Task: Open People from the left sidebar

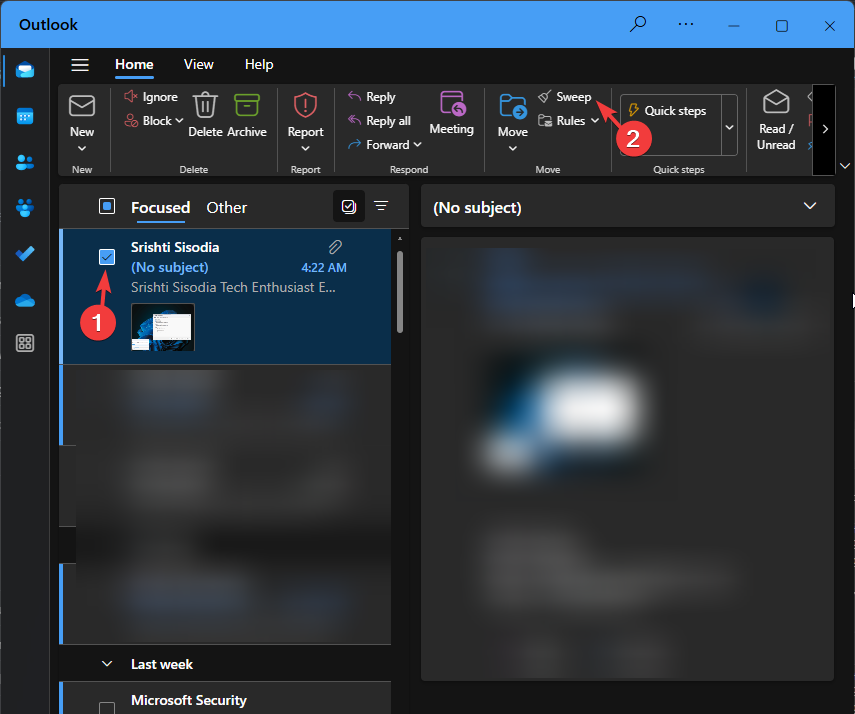Action: (x=24, y=163)
